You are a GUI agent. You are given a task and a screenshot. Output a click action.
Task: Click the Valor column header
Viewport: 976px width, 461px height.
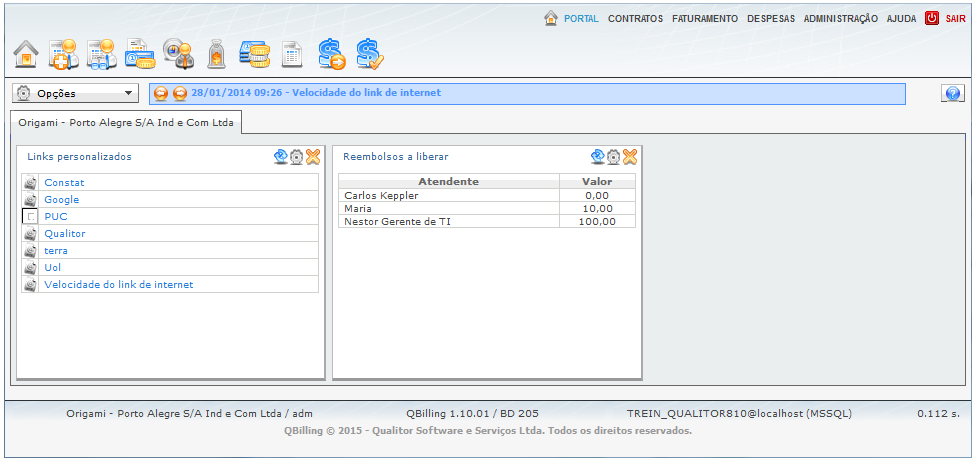click(597, 181)
